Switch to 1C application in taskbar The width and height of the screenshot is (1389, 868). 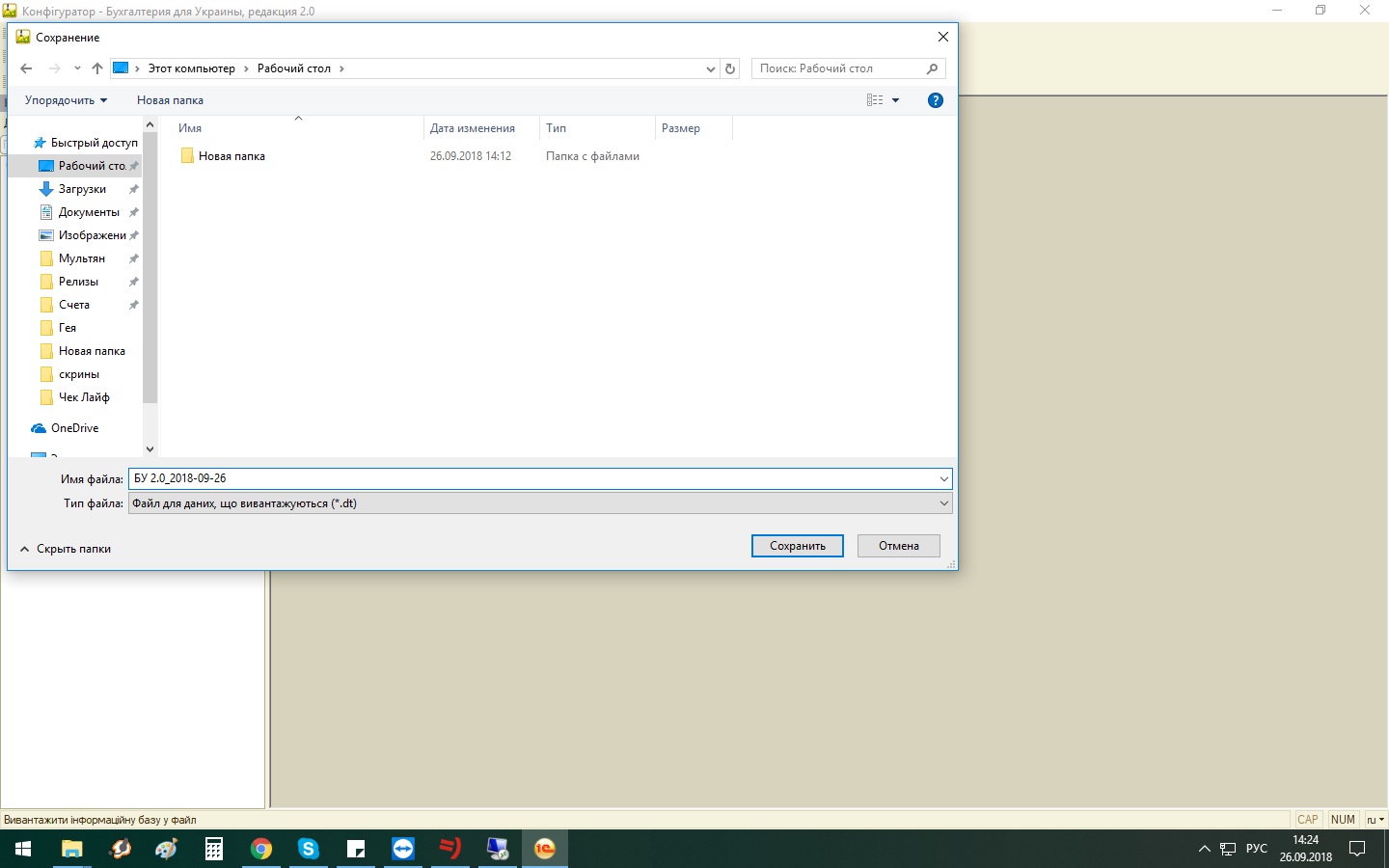(545, 849)
